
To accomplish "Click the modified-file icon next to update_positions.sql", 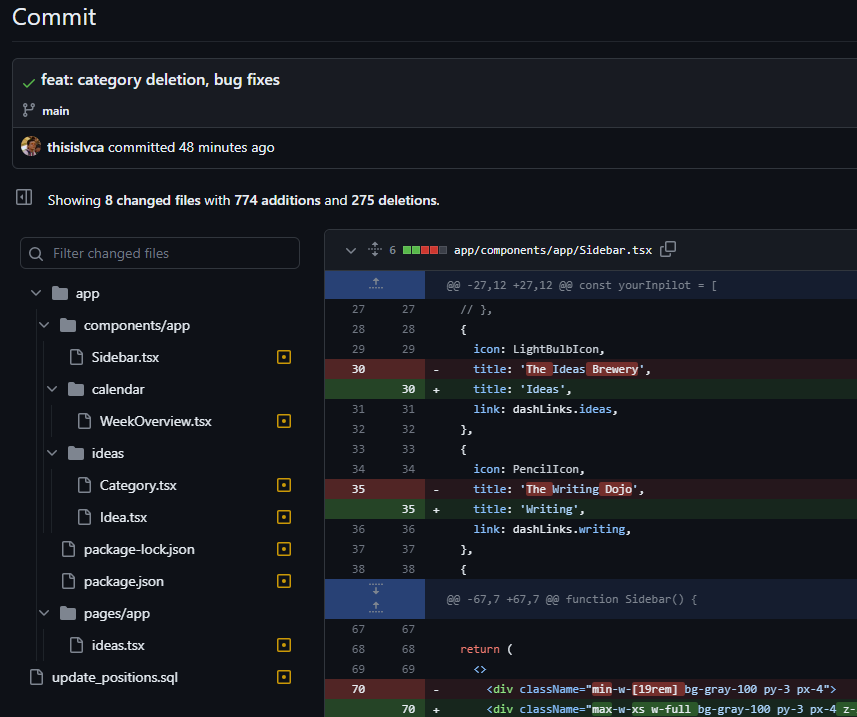I will point(283,677).
